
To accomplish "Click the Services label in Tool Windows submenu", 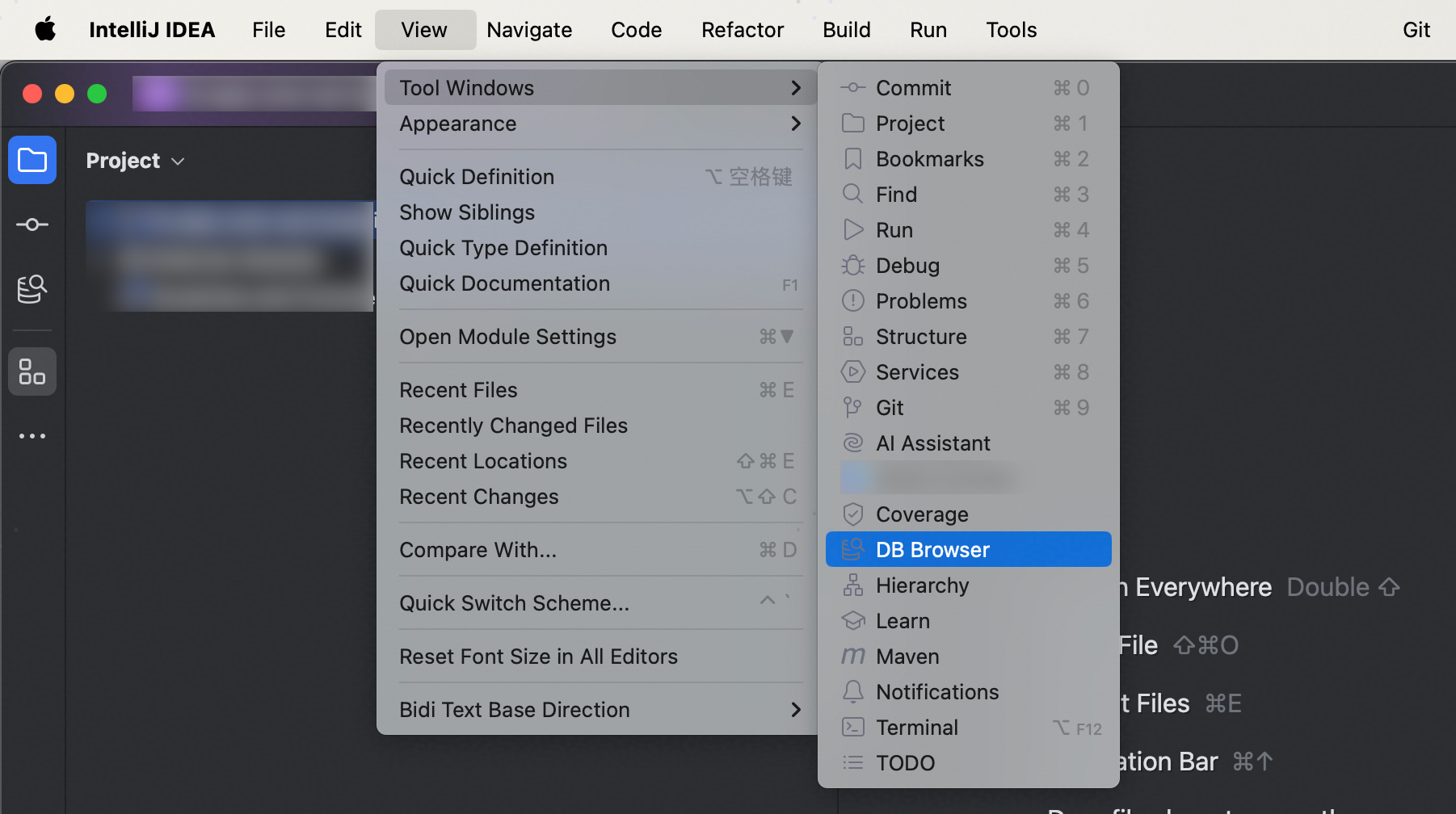I will click(917, 371).
